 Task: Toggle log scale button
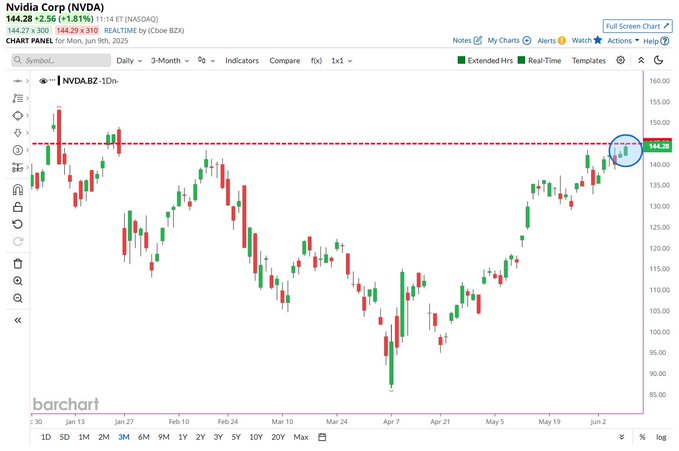(661, 437)
